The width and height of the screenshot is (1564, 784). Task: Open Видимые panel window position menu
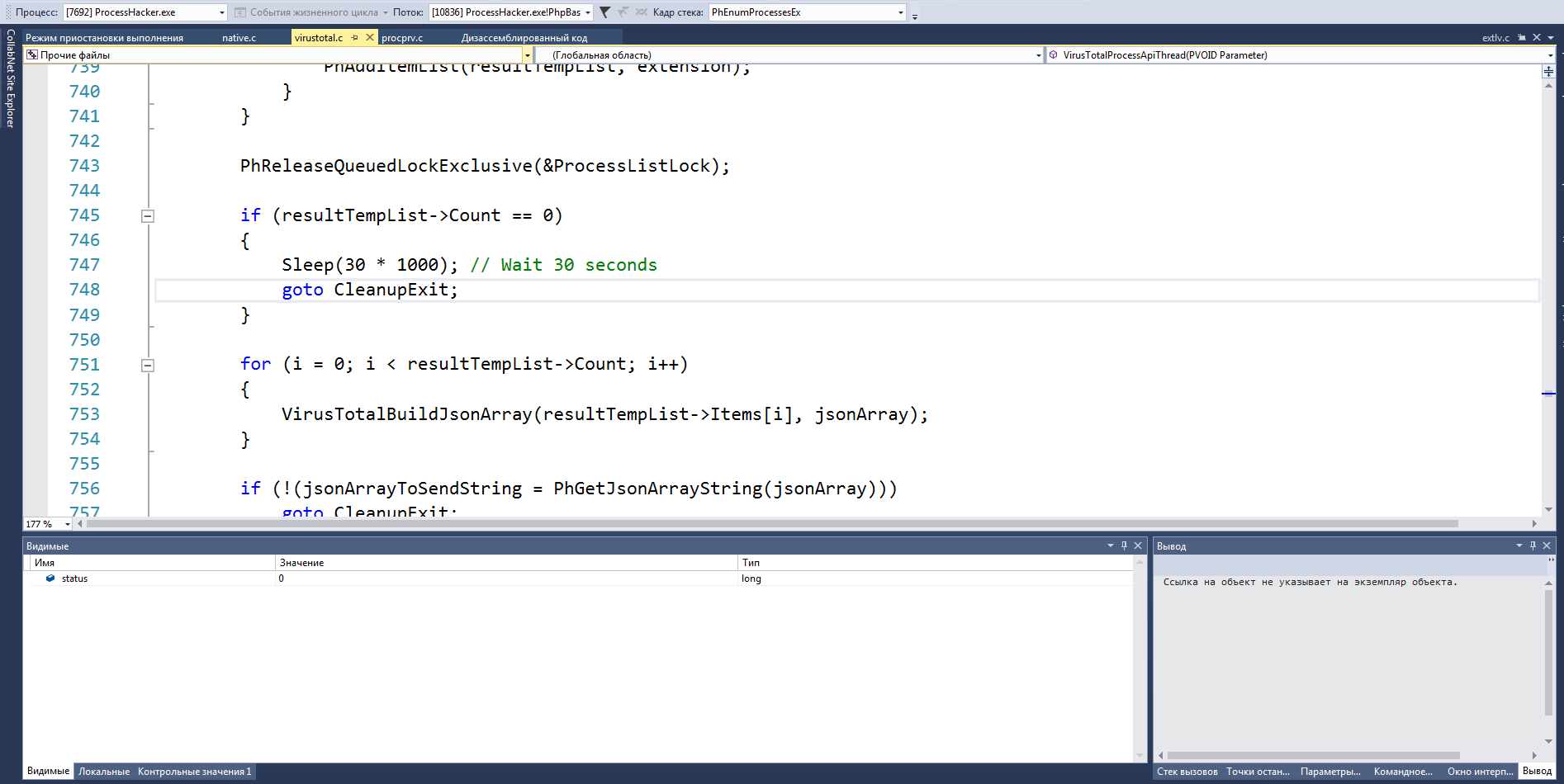click(x=1110, y=545)
